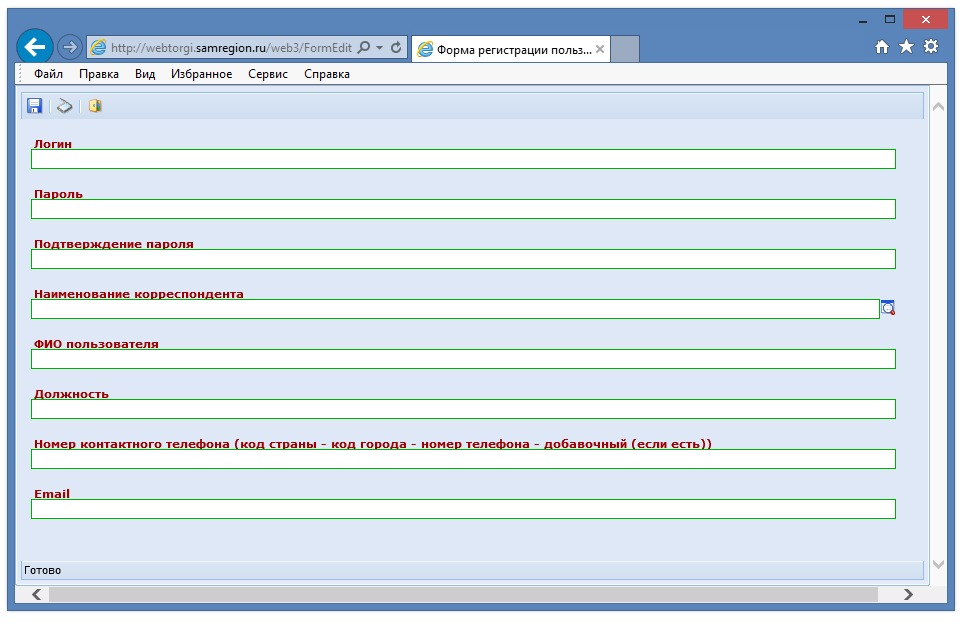
Task: Open Favorites star icon
Action: 906,47
